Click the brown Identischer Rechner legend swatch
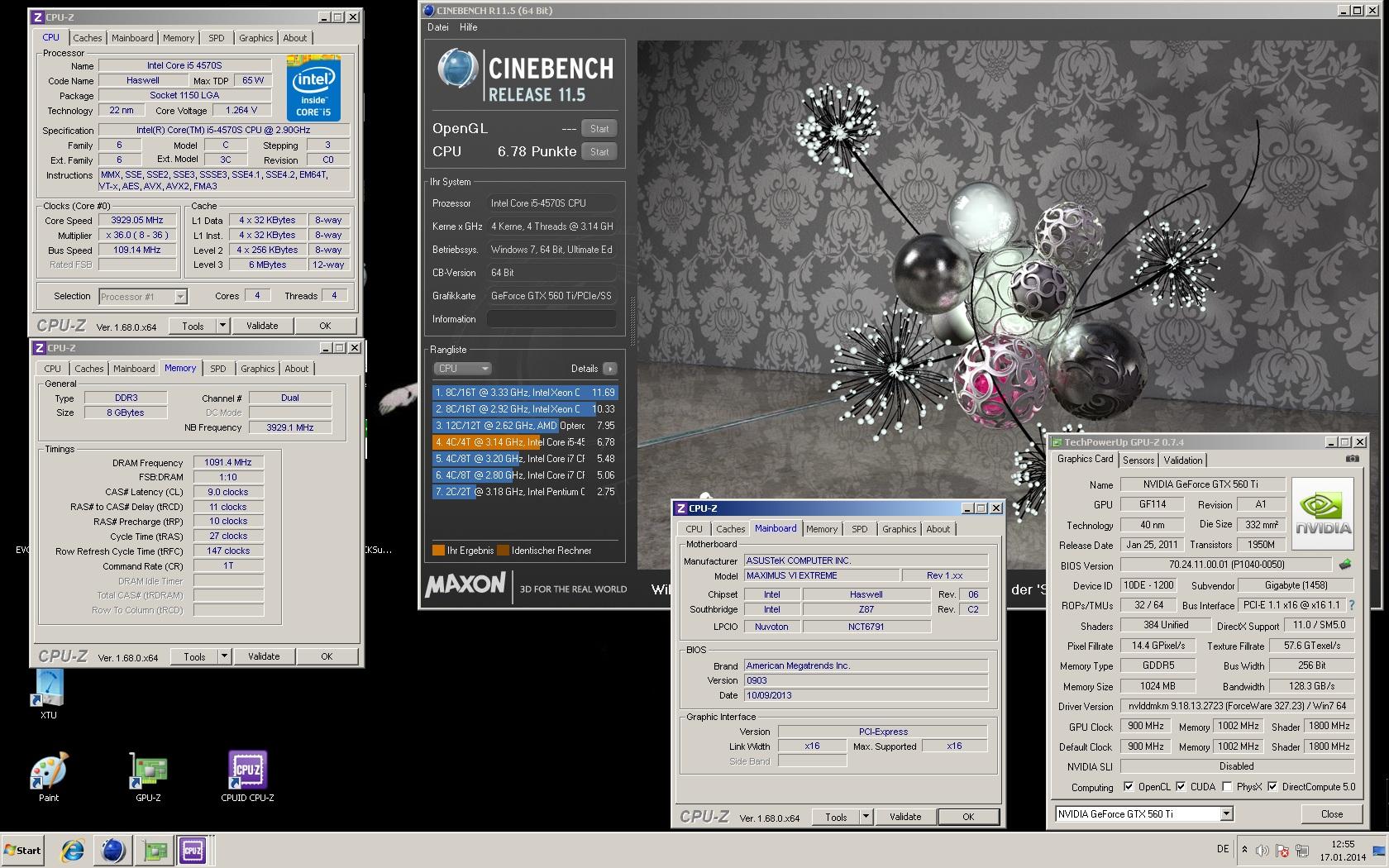Screen dimensions: 1389x868 pos(503,551)
